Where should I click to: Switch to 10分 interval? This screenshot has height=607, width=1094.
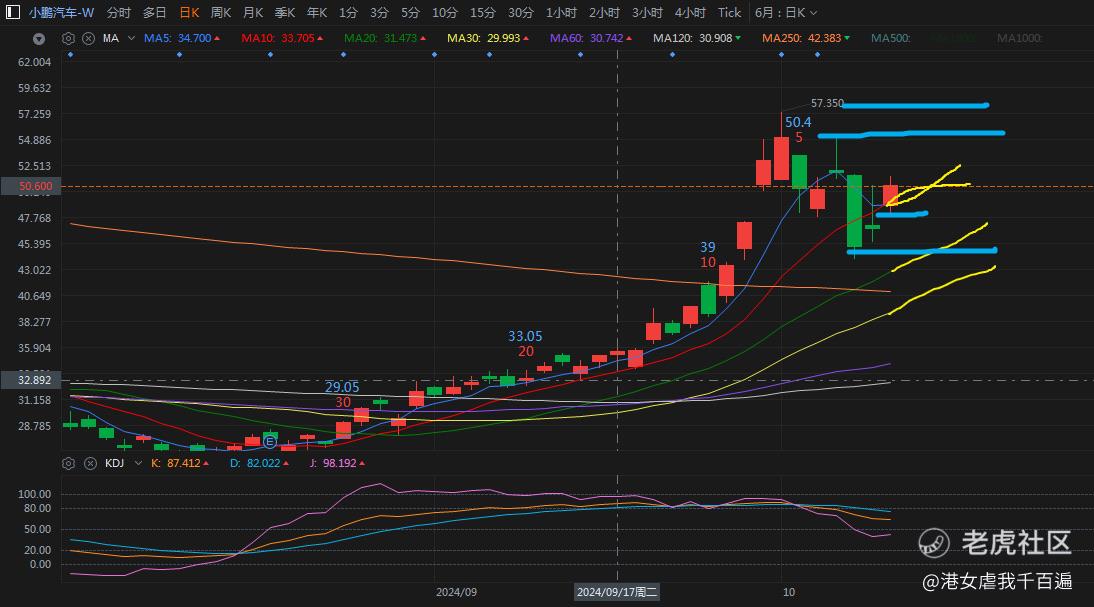point(444,13)
